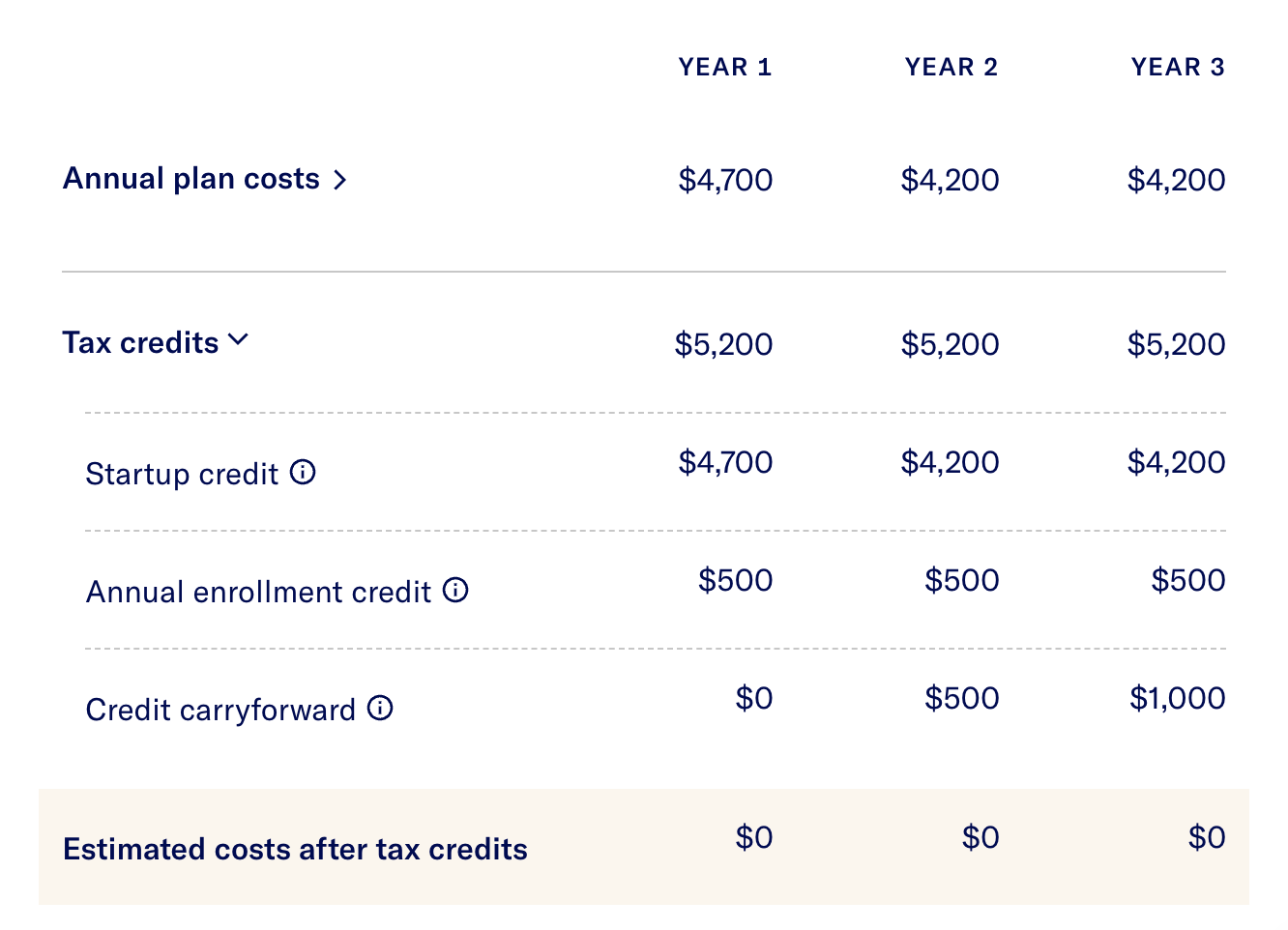Click the Credit carryforward info icon

click(x=380, y=709)
